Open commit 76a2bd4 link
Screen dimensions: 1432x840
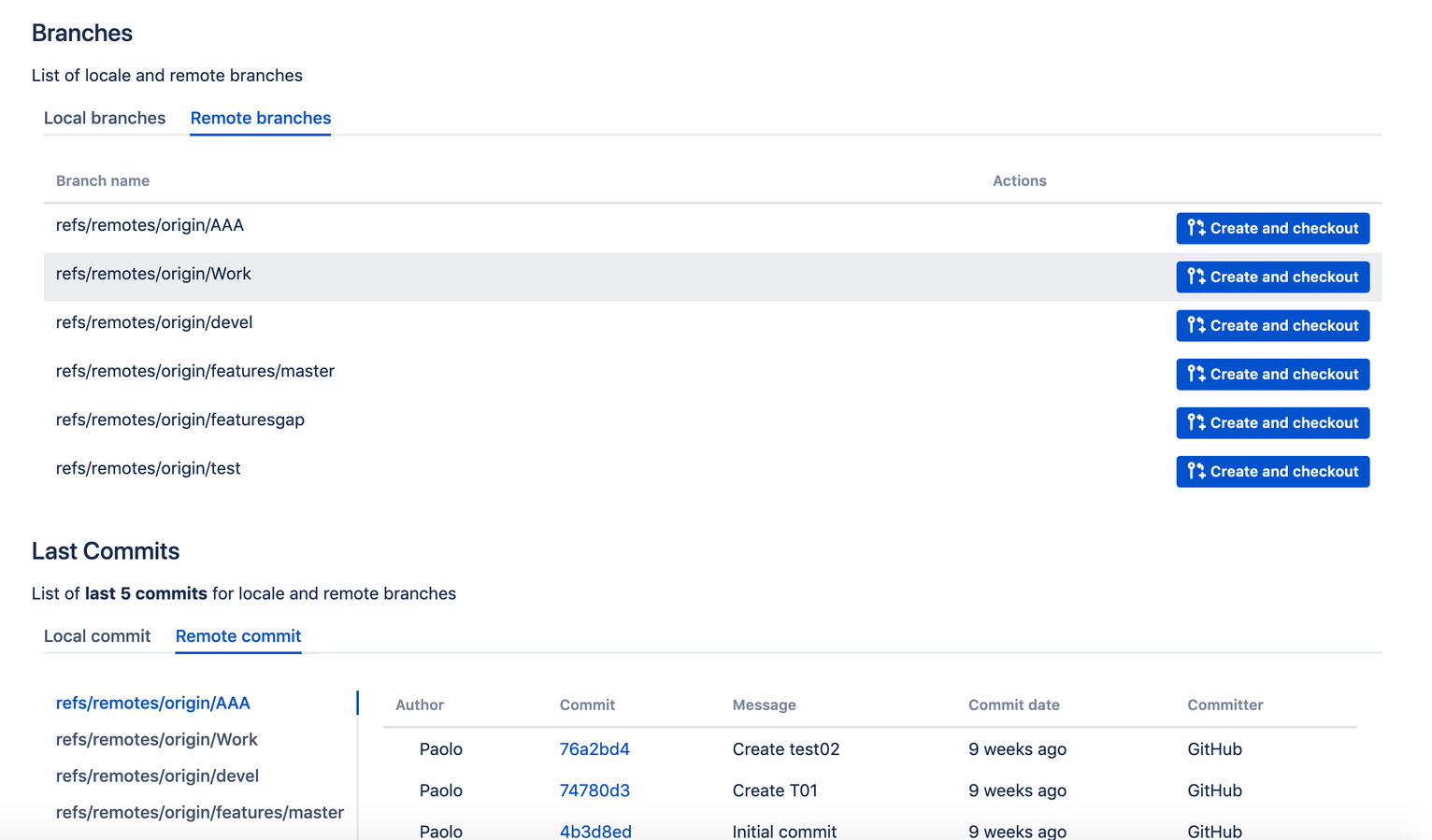594,749
